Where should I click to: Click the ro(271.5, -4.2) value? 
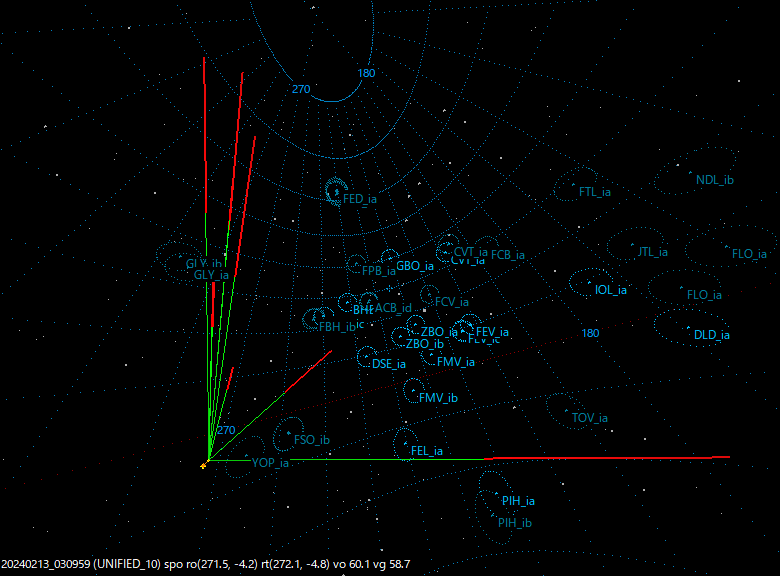coord(222,564)
